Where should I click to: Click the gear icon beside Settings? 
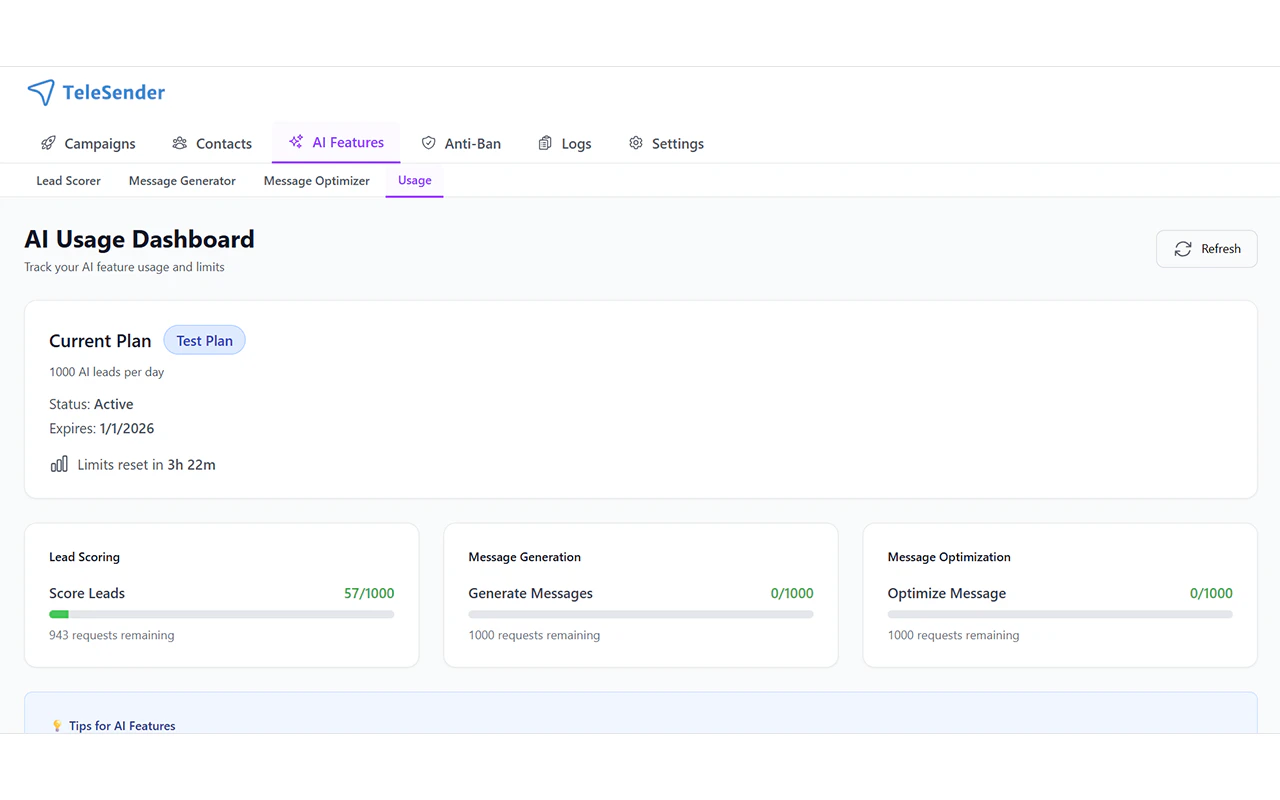click(x=636, y=143)
